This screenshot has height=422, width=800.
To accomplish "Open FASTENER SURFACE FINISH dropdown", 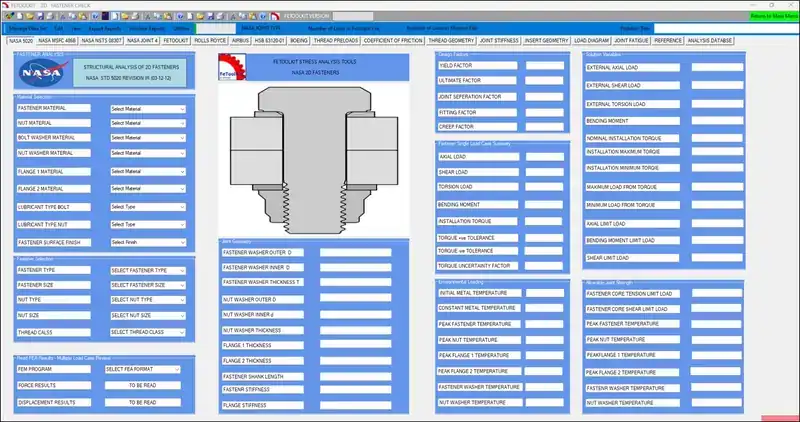I will tap(148, 242).
